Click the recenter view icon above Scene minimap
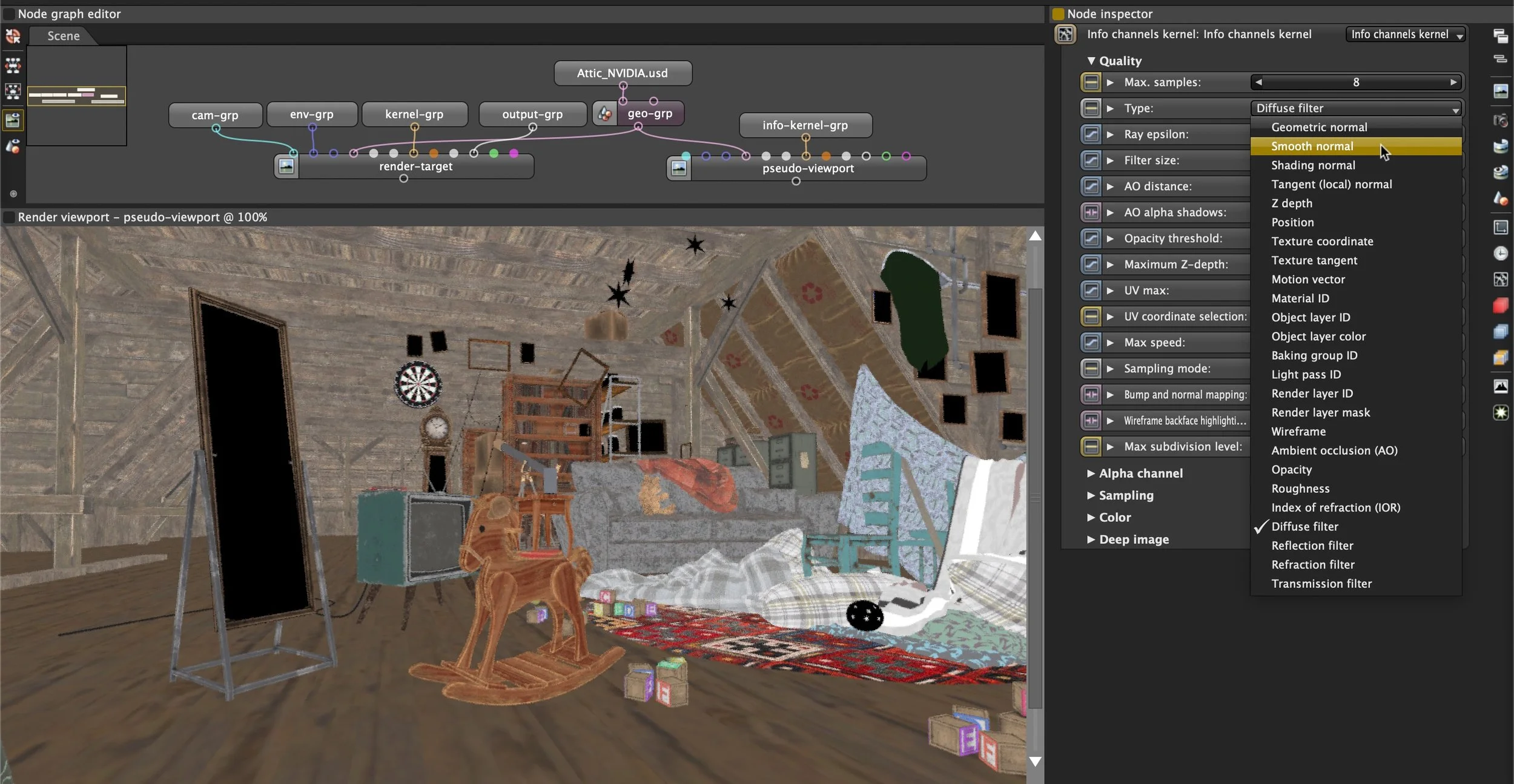 tap(13, 36)
